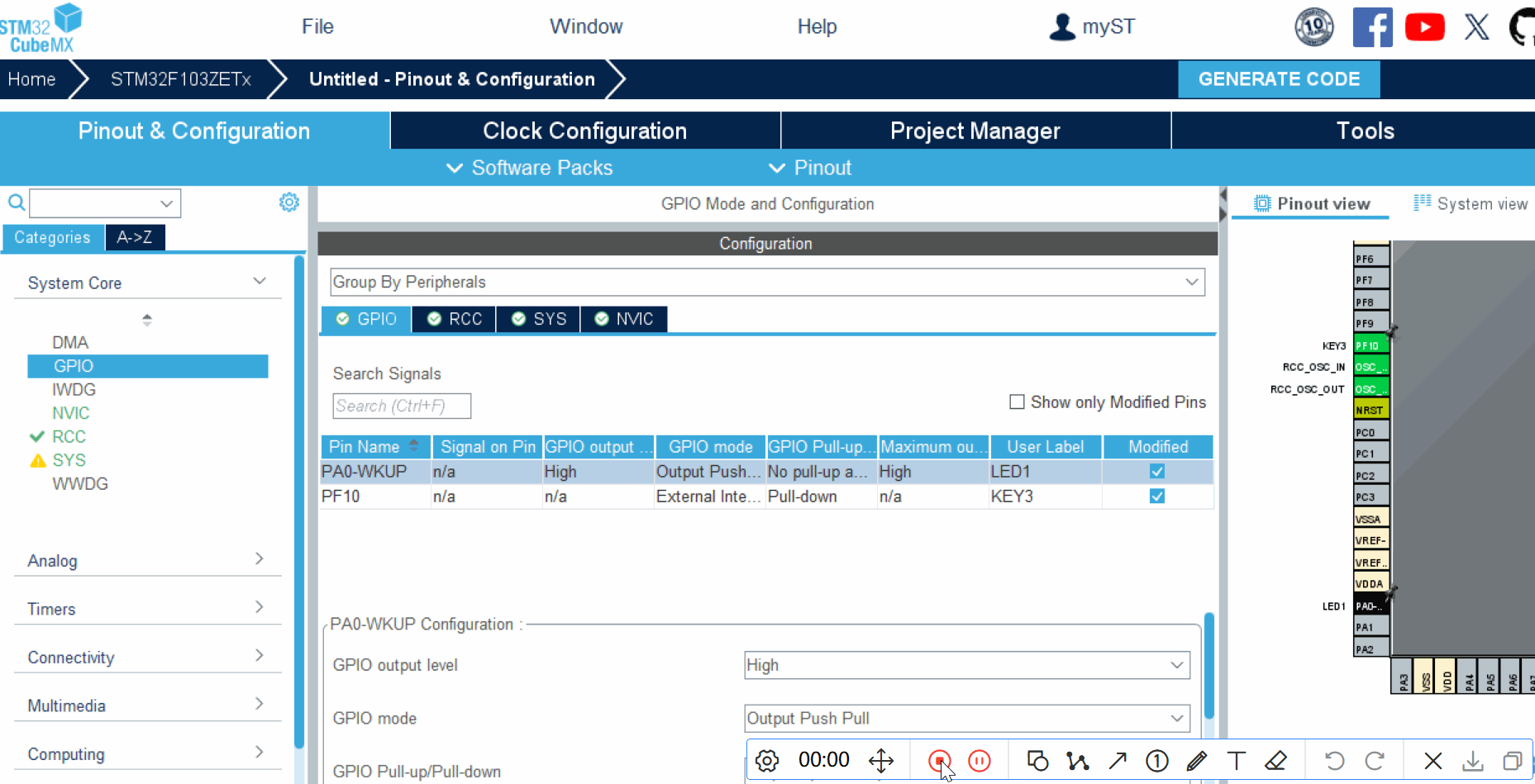Start recording with the red record button
1535x784 pixels.
tap(939, 761)
